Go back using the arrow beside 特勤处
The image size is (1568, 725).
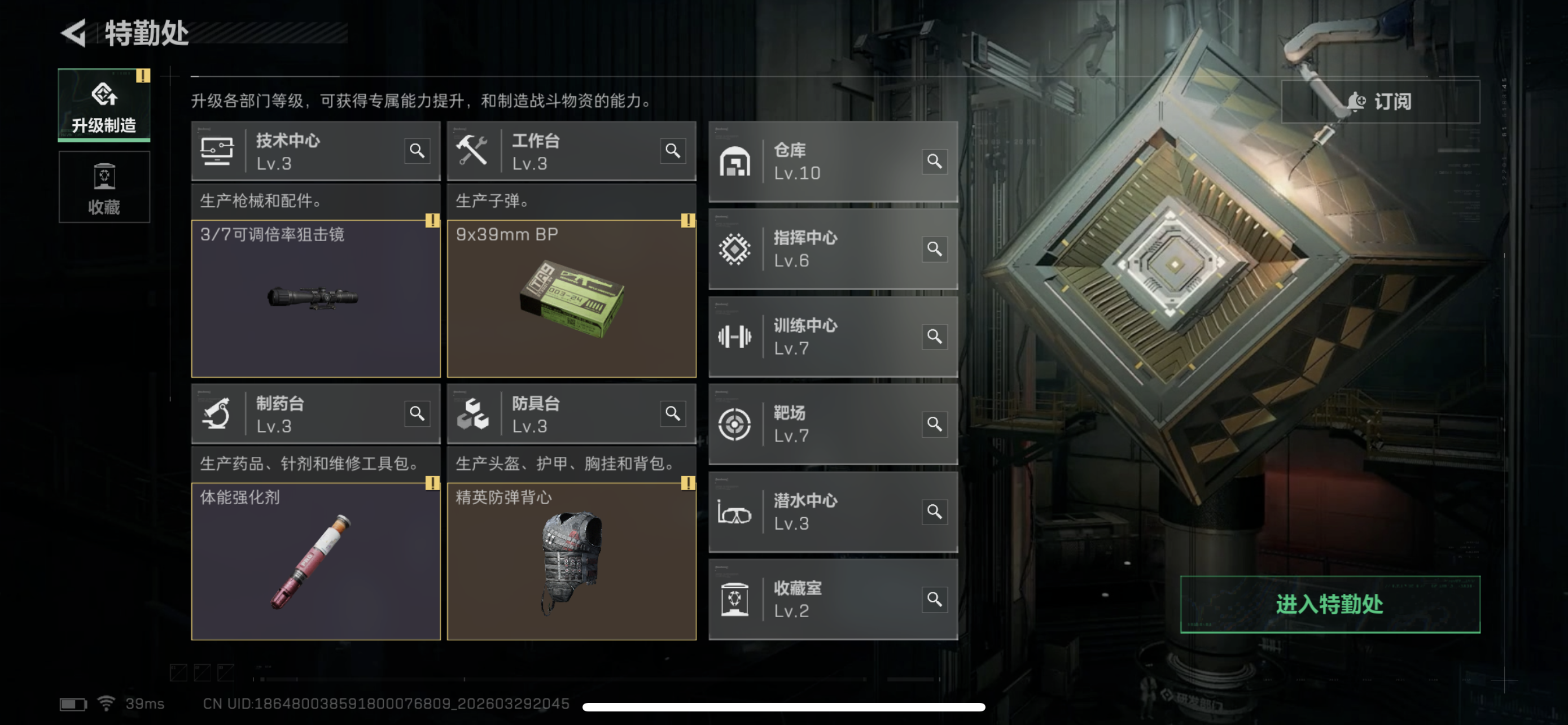pyautogui.click(x=73, y=33)
